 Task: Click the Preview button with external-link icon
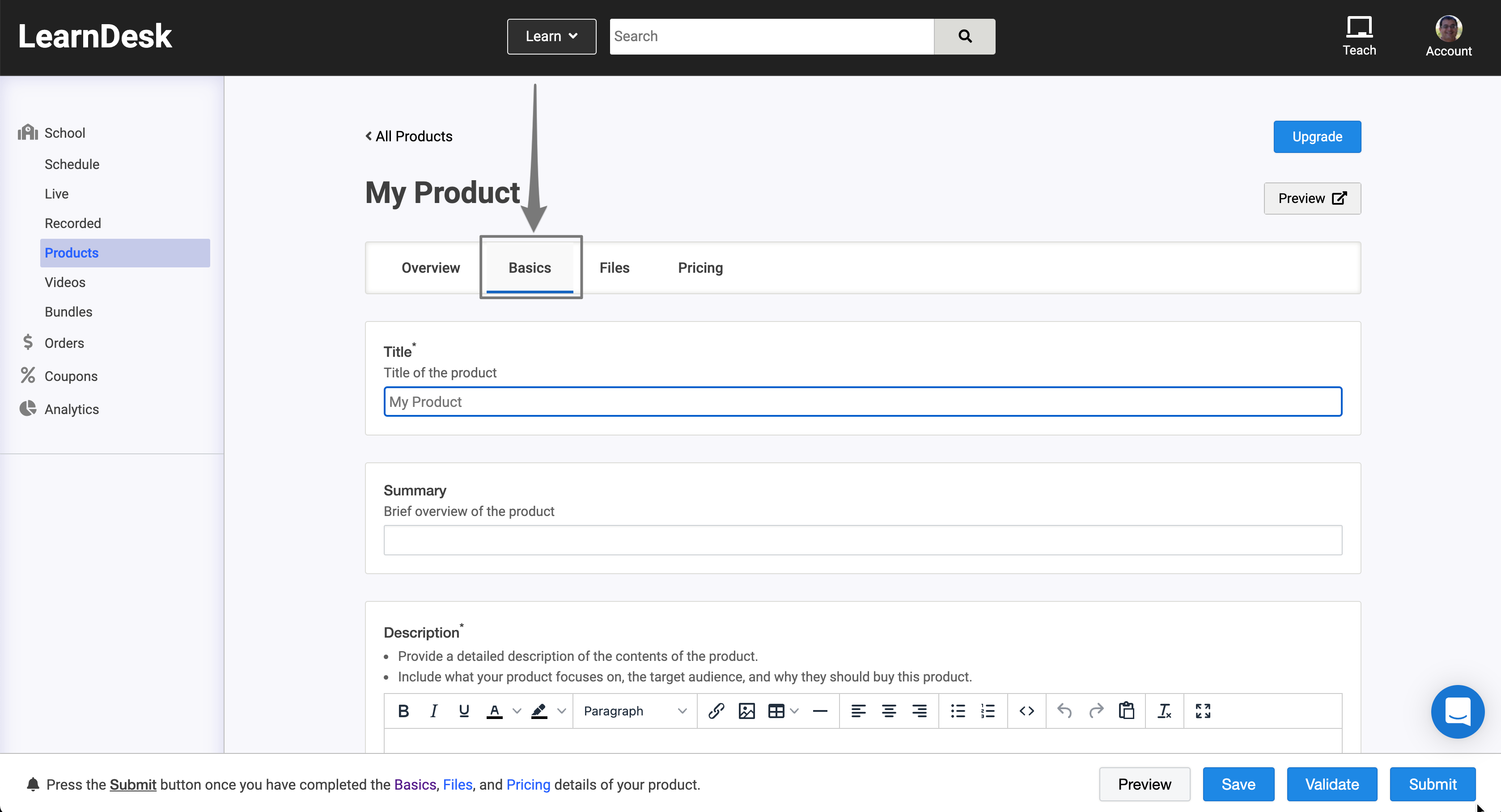click(x=1312, y=199)
